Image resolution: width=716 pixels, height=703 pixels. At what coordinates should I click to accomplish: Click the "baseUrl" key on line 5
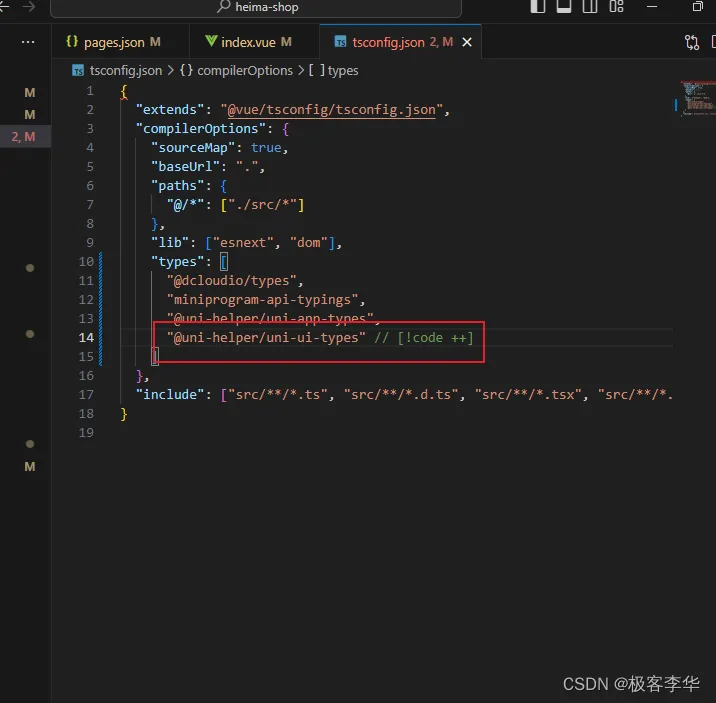pos(185,167)
